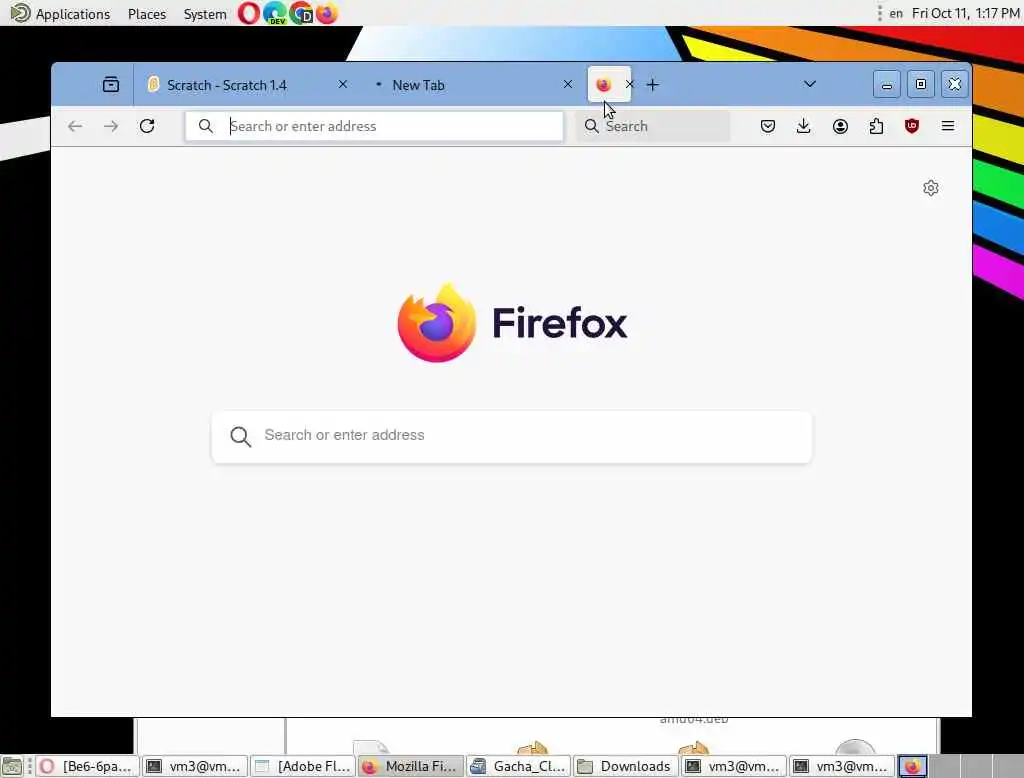Screen dimensions: 1024x778
Task: Open the en keyboard layout indicator
Action: 896,13
